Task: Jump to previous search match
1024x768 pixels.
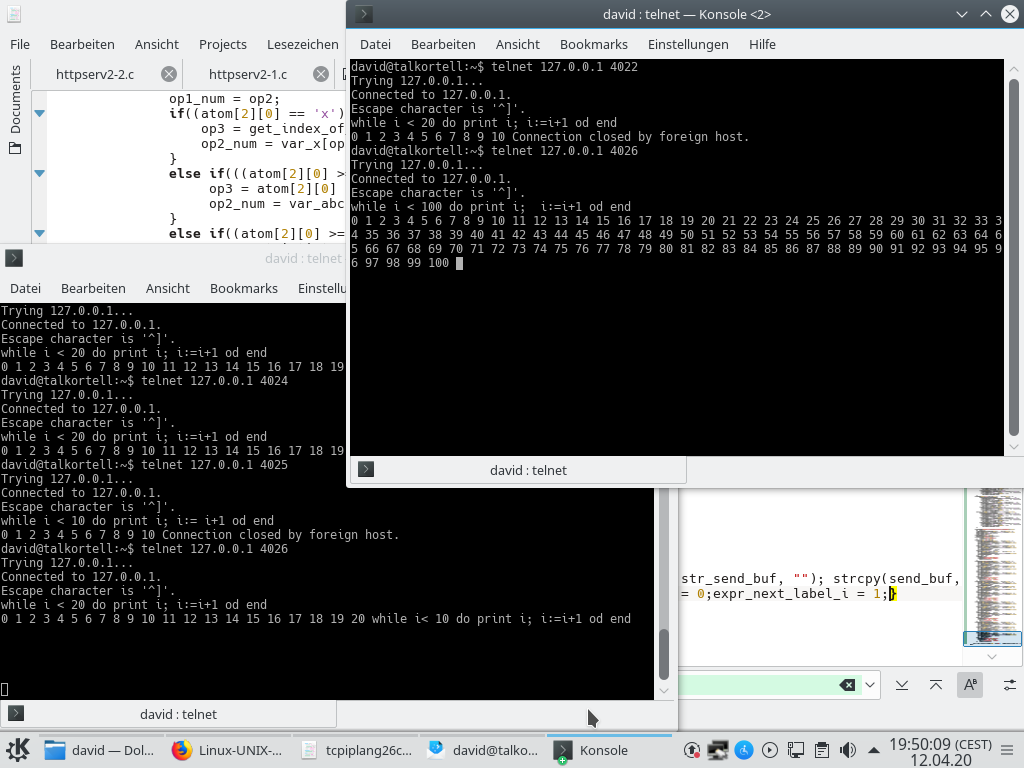Action: tap(936, 685)
